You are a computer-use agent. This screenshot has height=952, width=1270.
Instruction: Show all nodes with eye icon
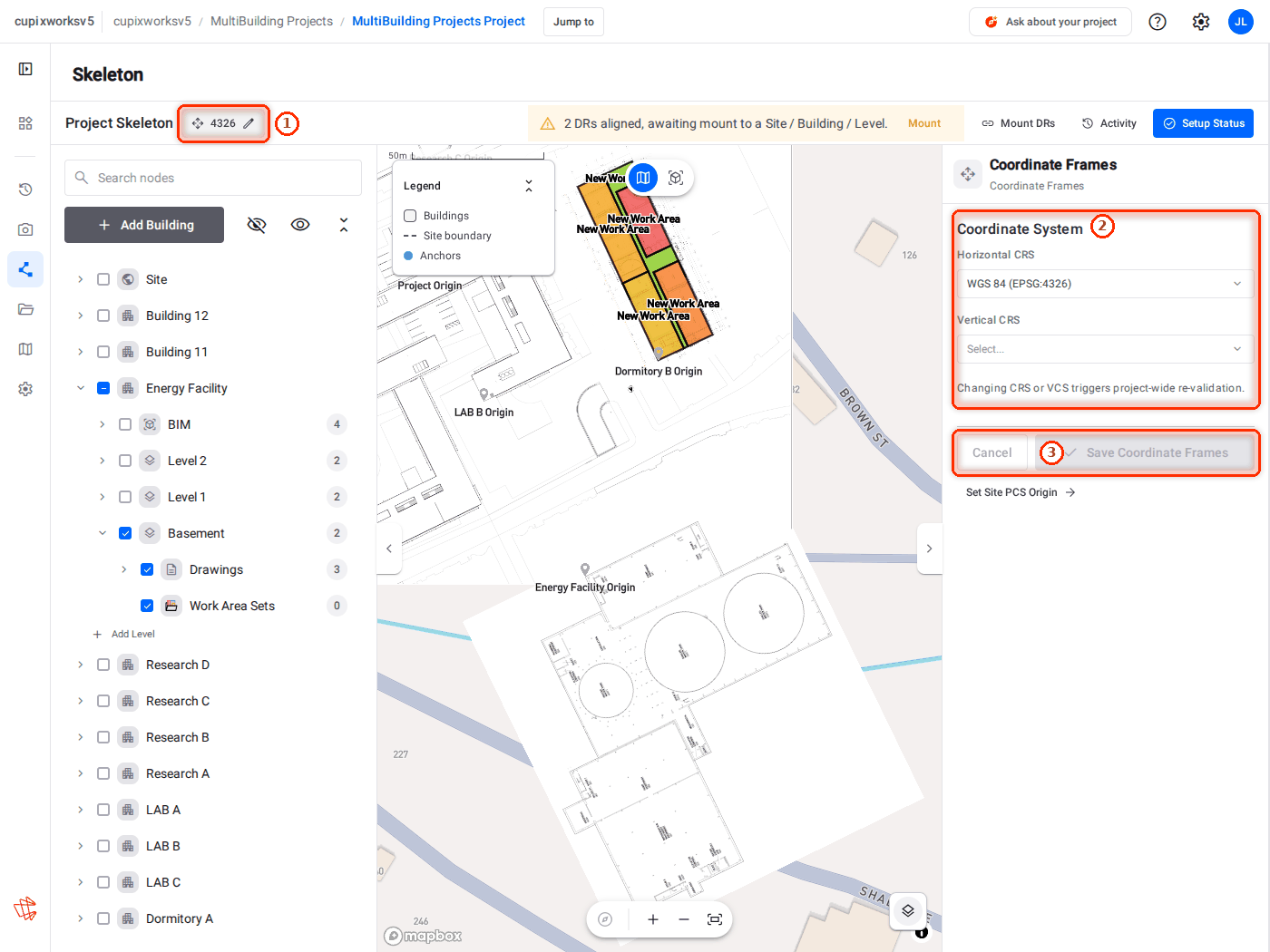300,225
